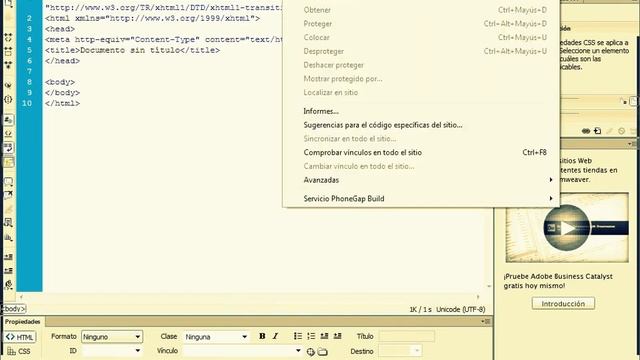Click the ordered list icon in Propiedades
Image resolution: width=640 pixels, height=360 pixels.
point(311,336)
